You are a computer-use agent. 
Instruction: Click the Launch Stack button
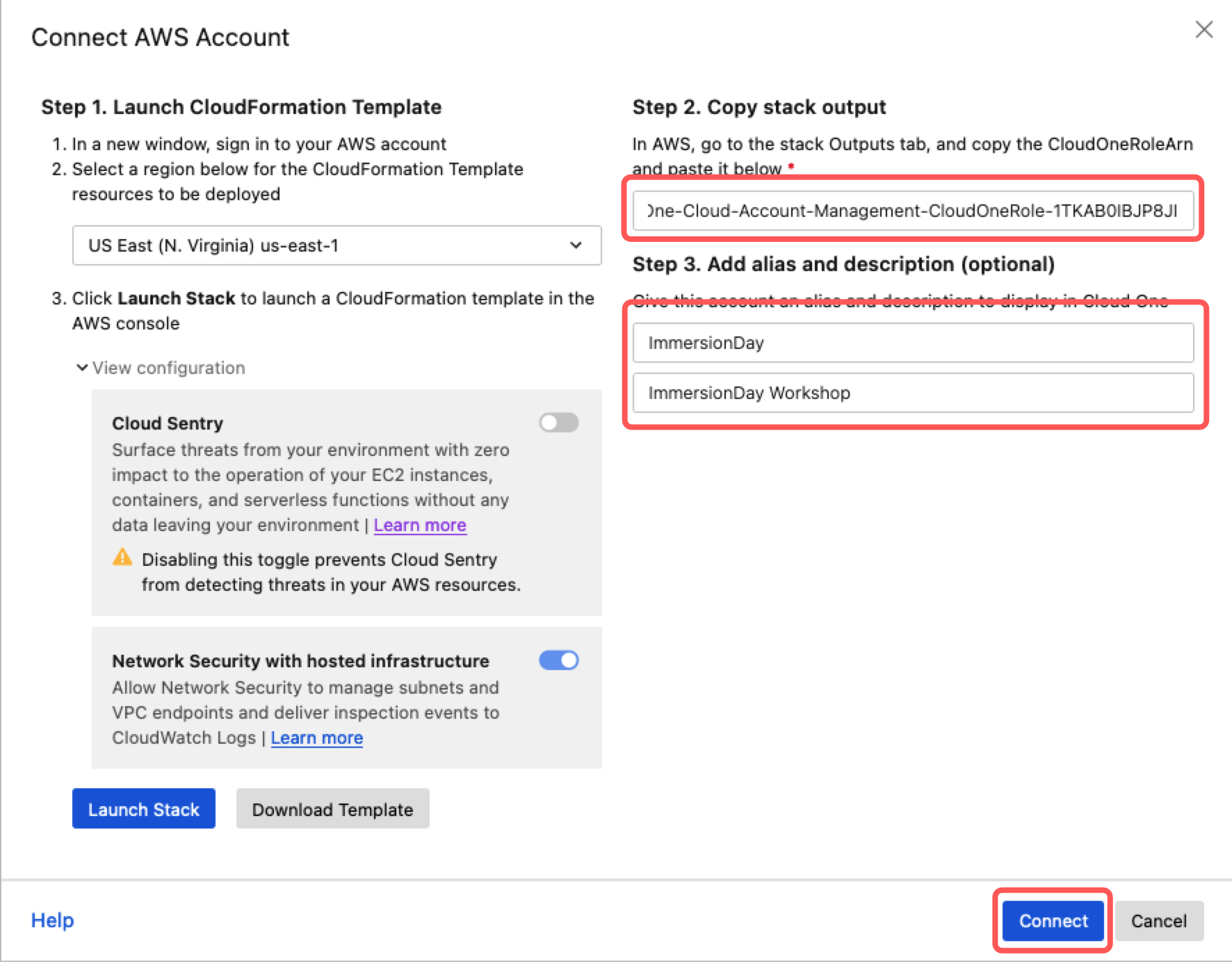point(144,809)
